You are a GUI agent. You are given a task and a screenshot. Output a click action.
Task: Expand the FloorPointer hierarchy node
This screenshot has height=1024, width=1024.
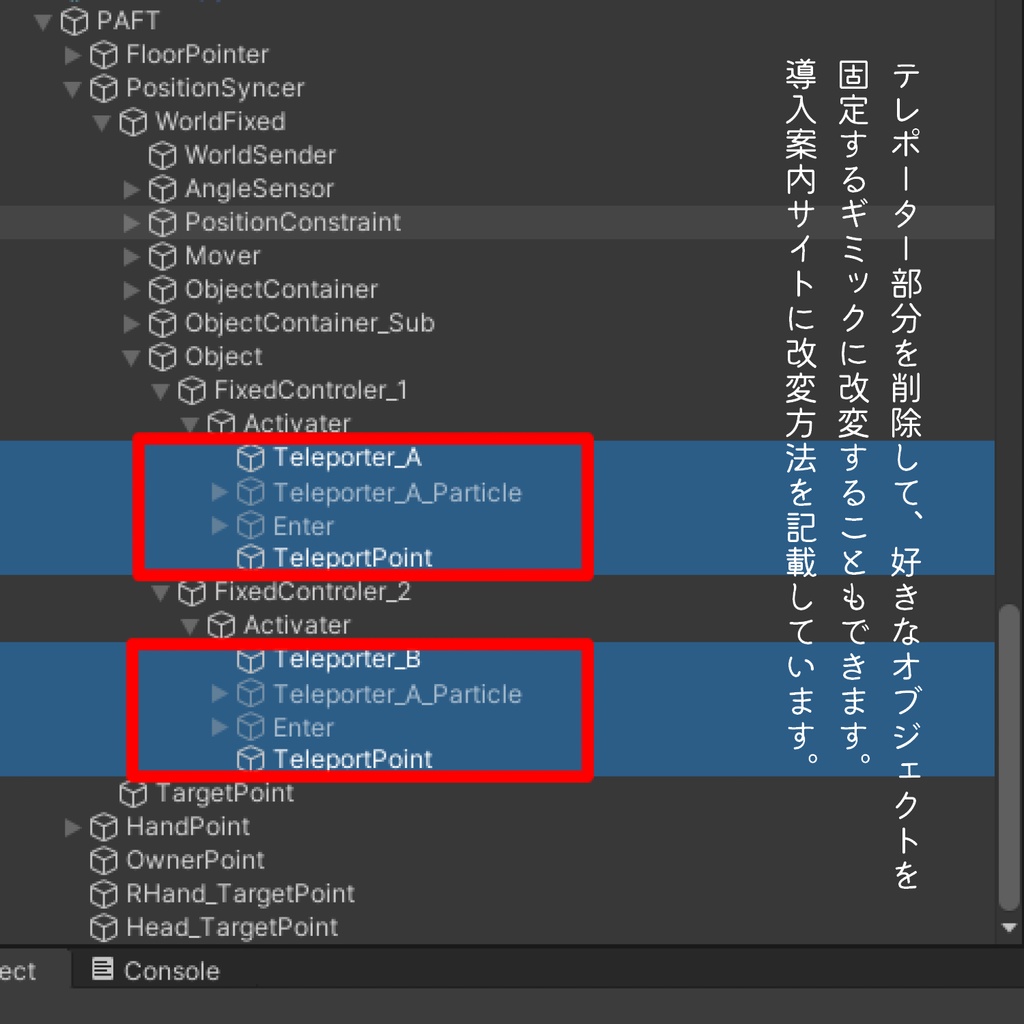pyautogui.click(x=72, y=54)
